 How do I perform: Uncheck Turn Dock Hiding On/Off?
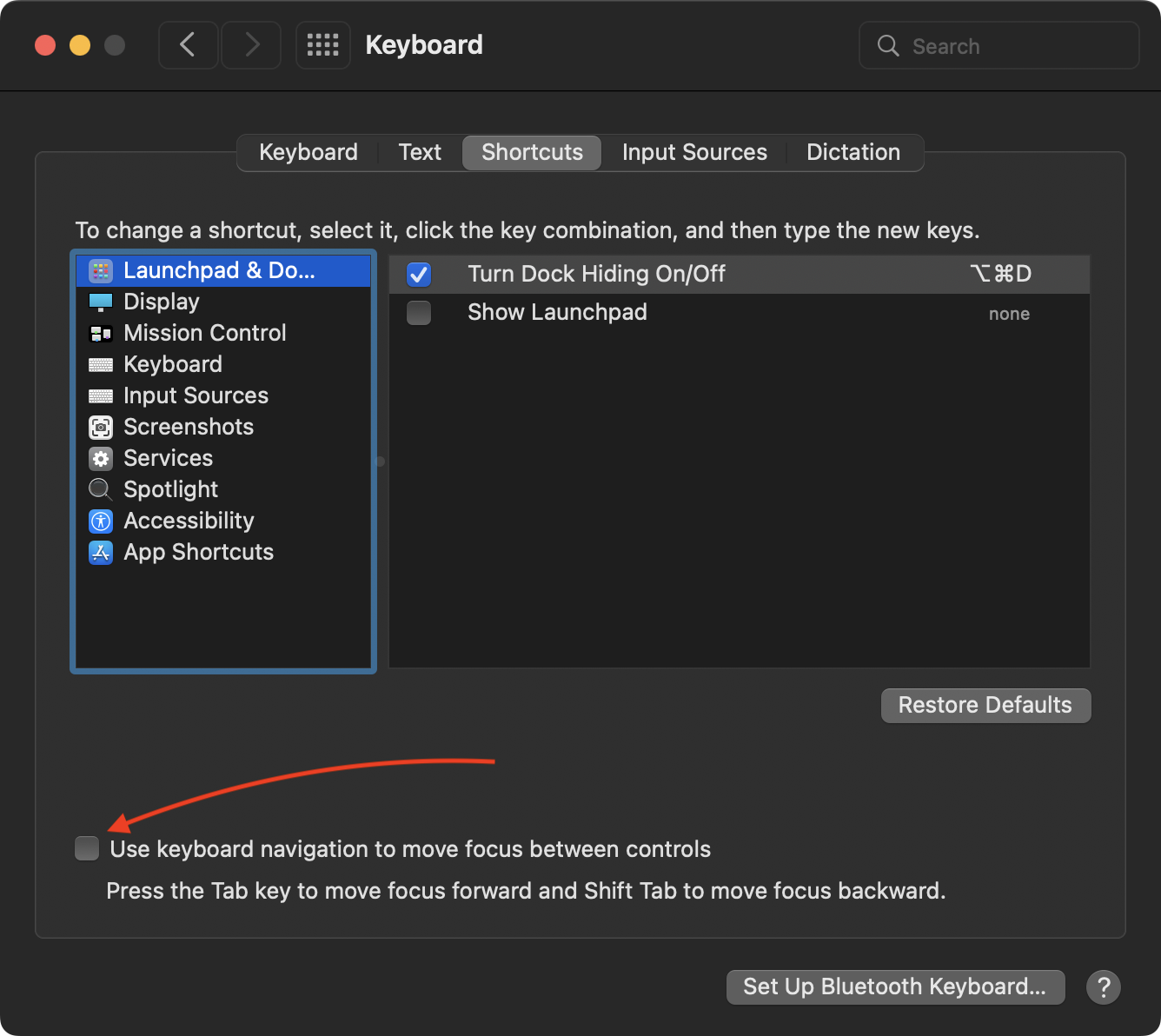(x=419, y=275)
